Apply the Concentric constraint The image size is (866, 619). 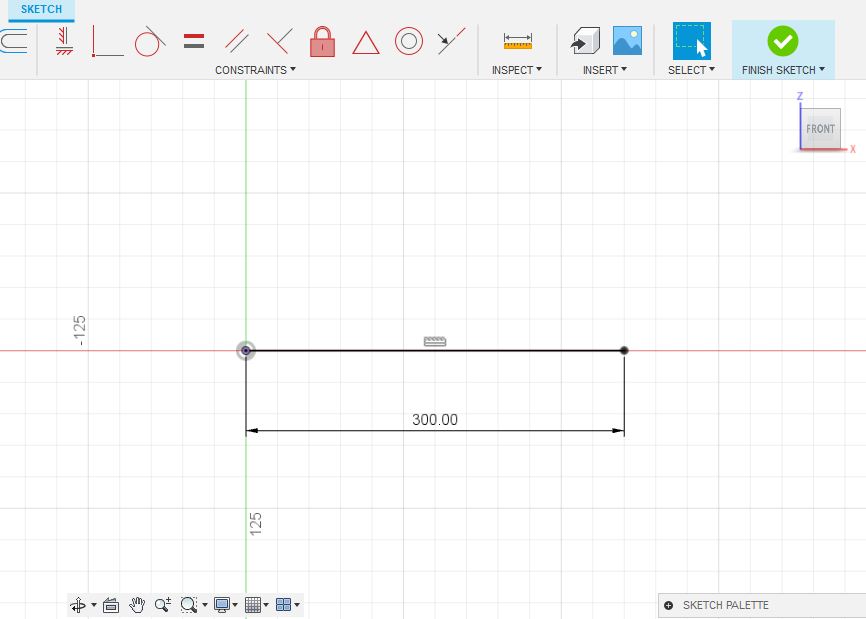pyautogui.click(x=409, y=41)
